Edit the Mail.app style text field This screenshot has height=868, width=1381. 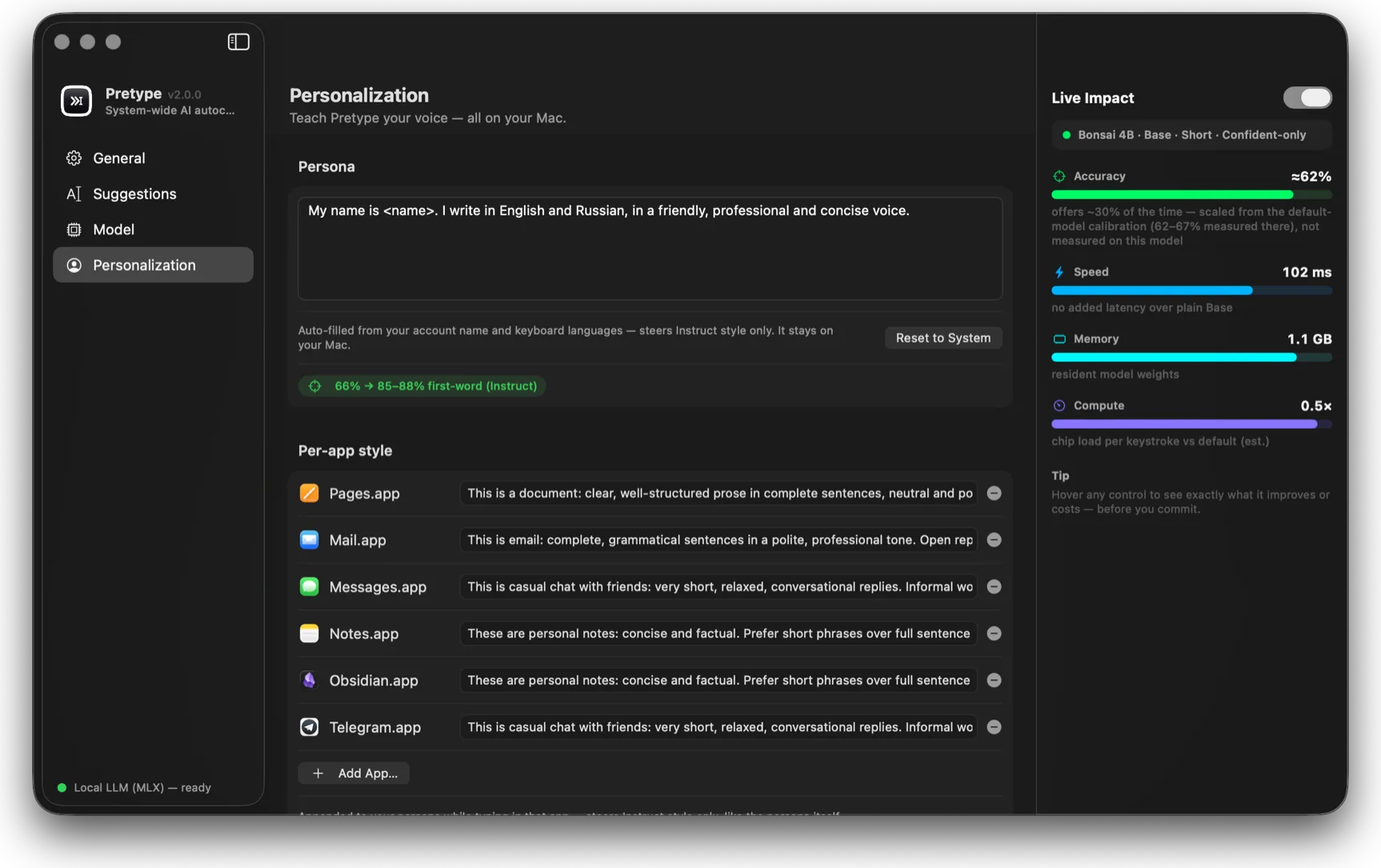pos(719,540)
